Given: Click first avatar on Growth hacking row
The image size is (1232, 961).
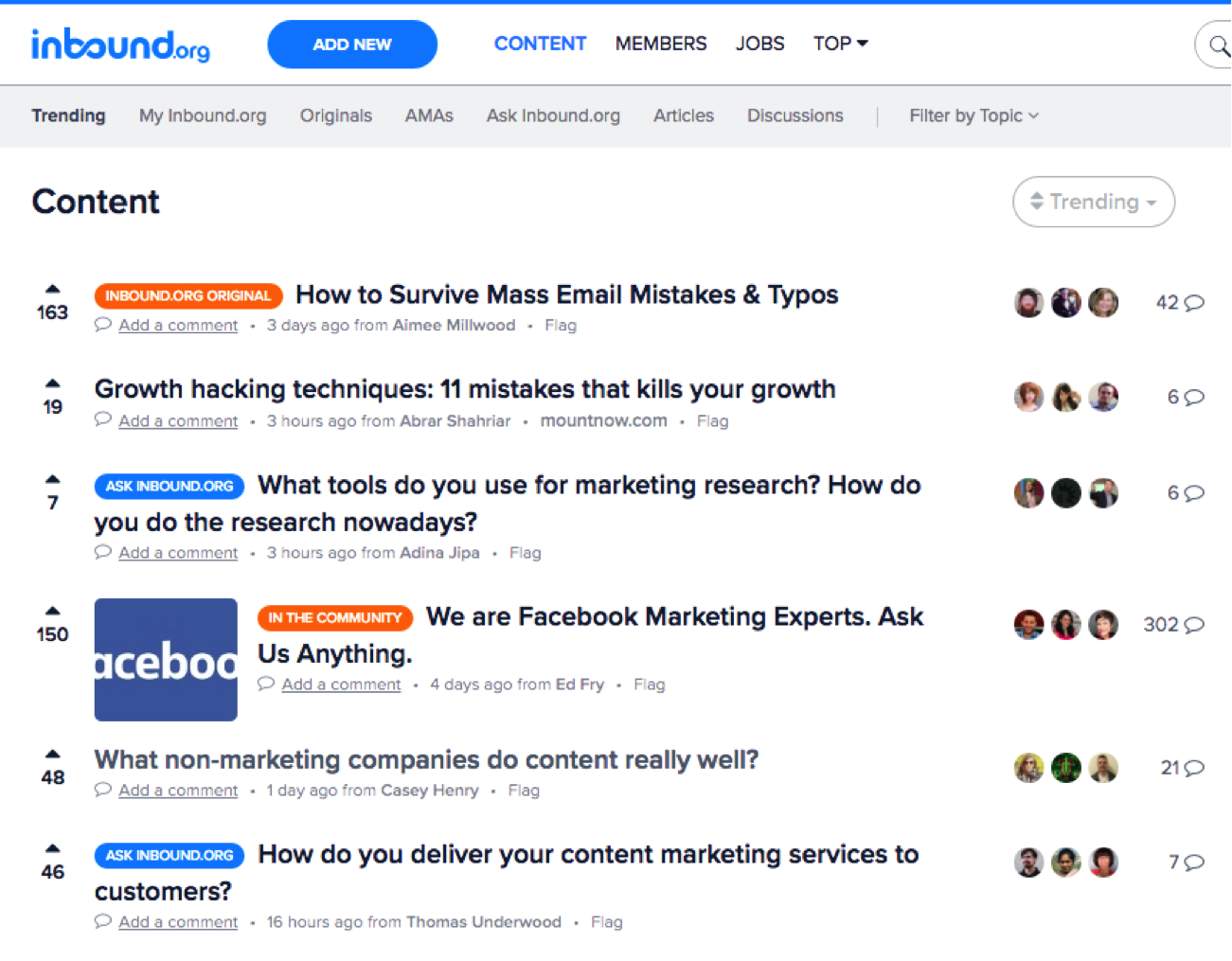Looking at the screenshot, I should coord(1028,398).
